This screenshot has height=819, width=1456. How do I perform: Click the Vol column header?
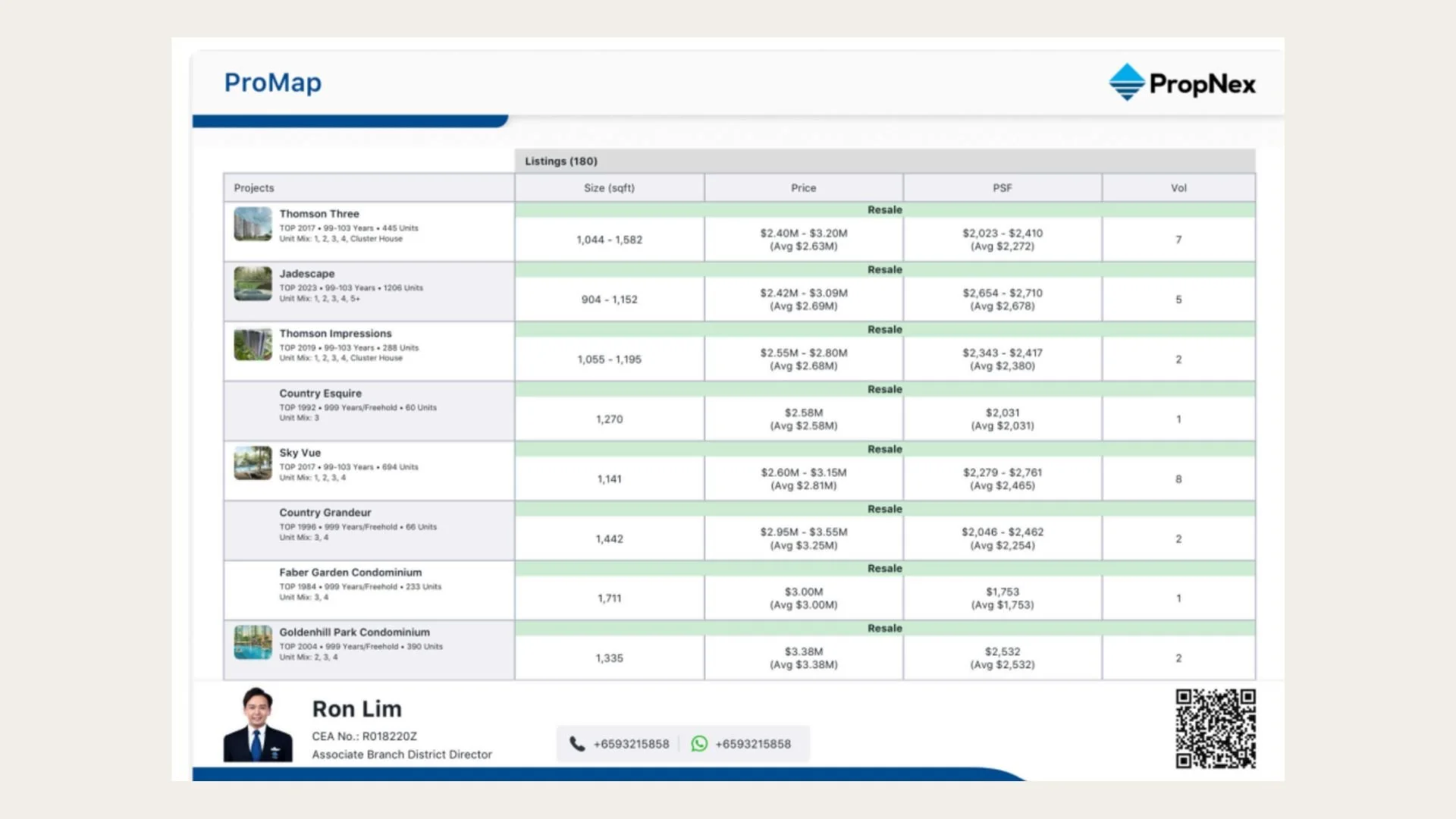(x=1178, y=188)
